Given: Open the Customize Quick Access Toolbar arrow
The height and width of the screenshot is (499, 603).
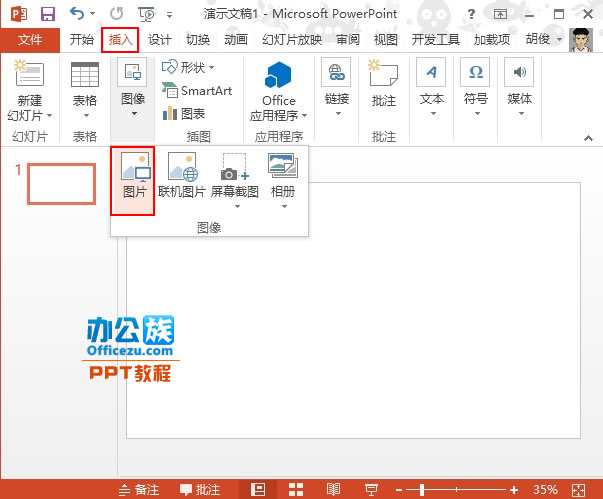Looking at the screenshot, I should point(169,15).
